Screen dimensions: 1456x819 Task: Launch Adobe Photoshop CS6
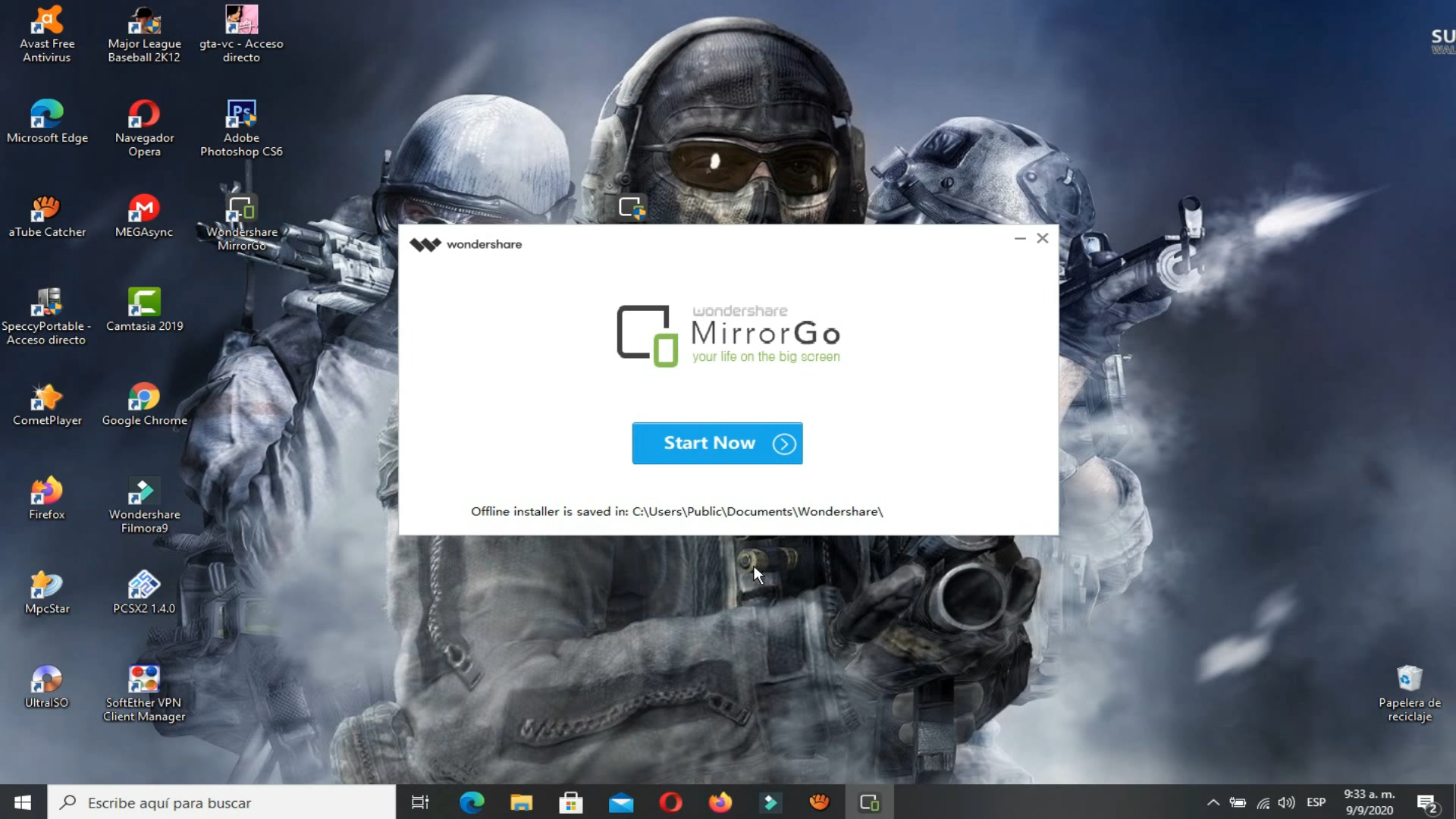241,114
